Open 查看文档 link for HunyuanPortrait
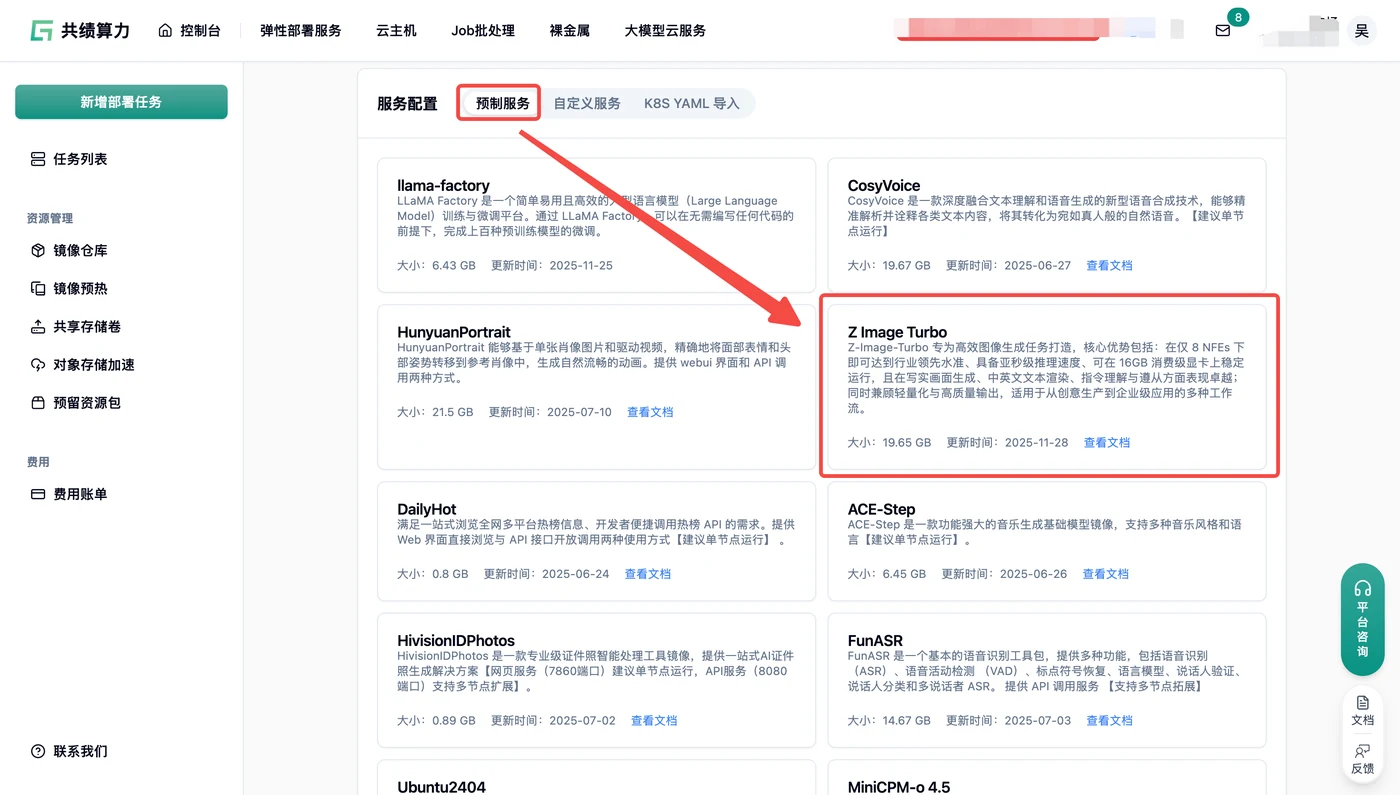Screen dimensions: 1400x795 650,412
